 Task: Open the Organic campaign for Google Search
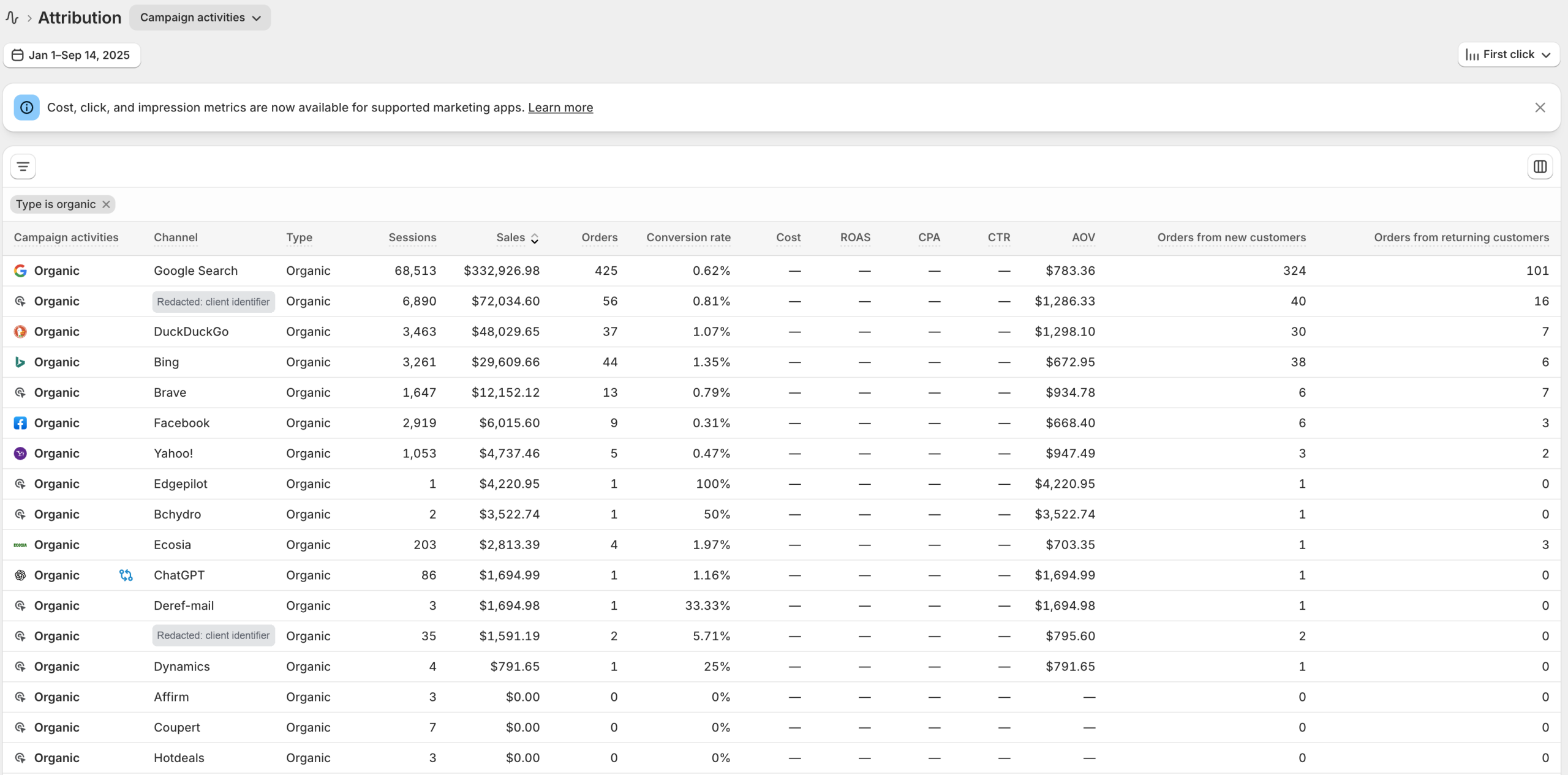57,271
